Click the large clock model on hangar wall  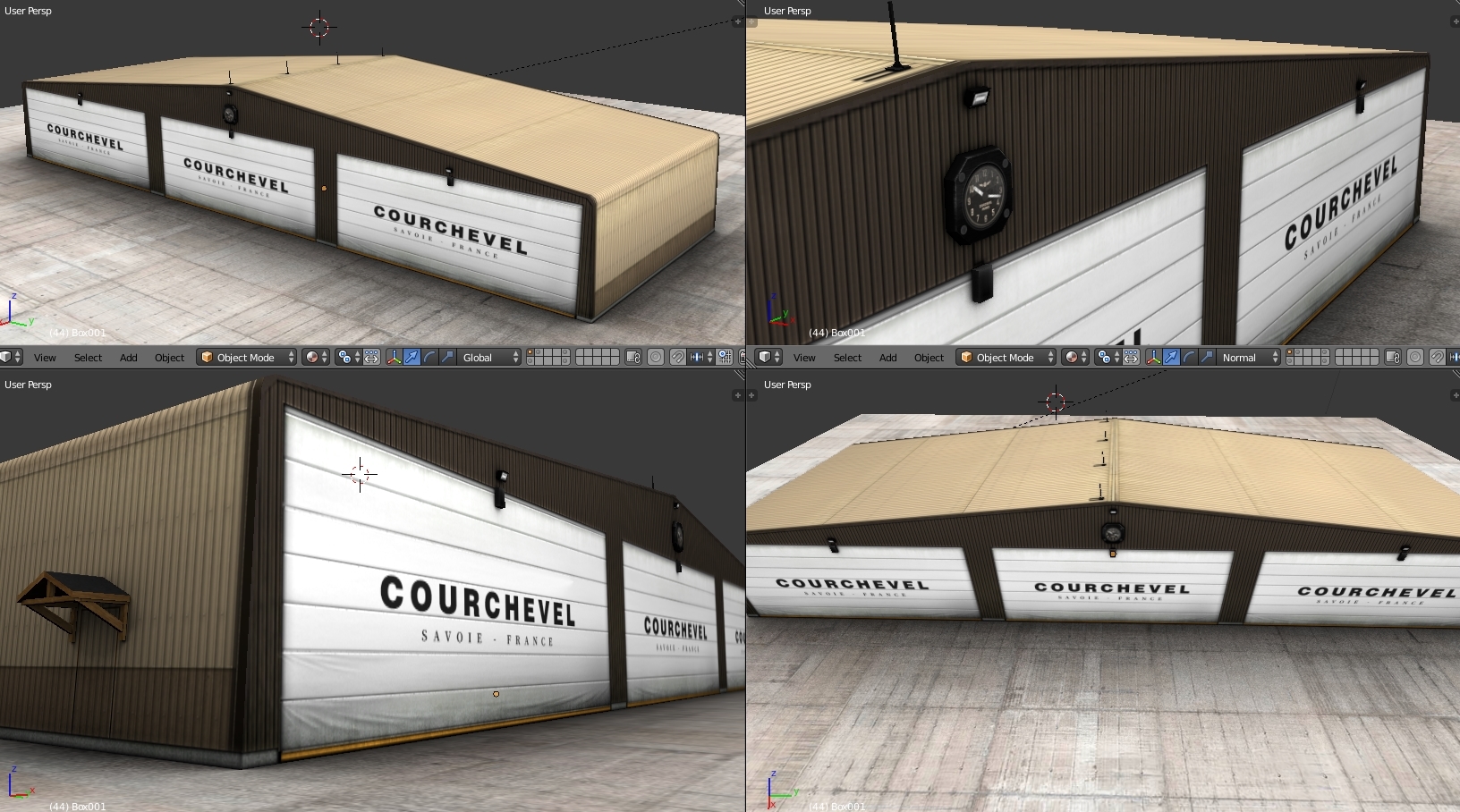click(979, 197)
